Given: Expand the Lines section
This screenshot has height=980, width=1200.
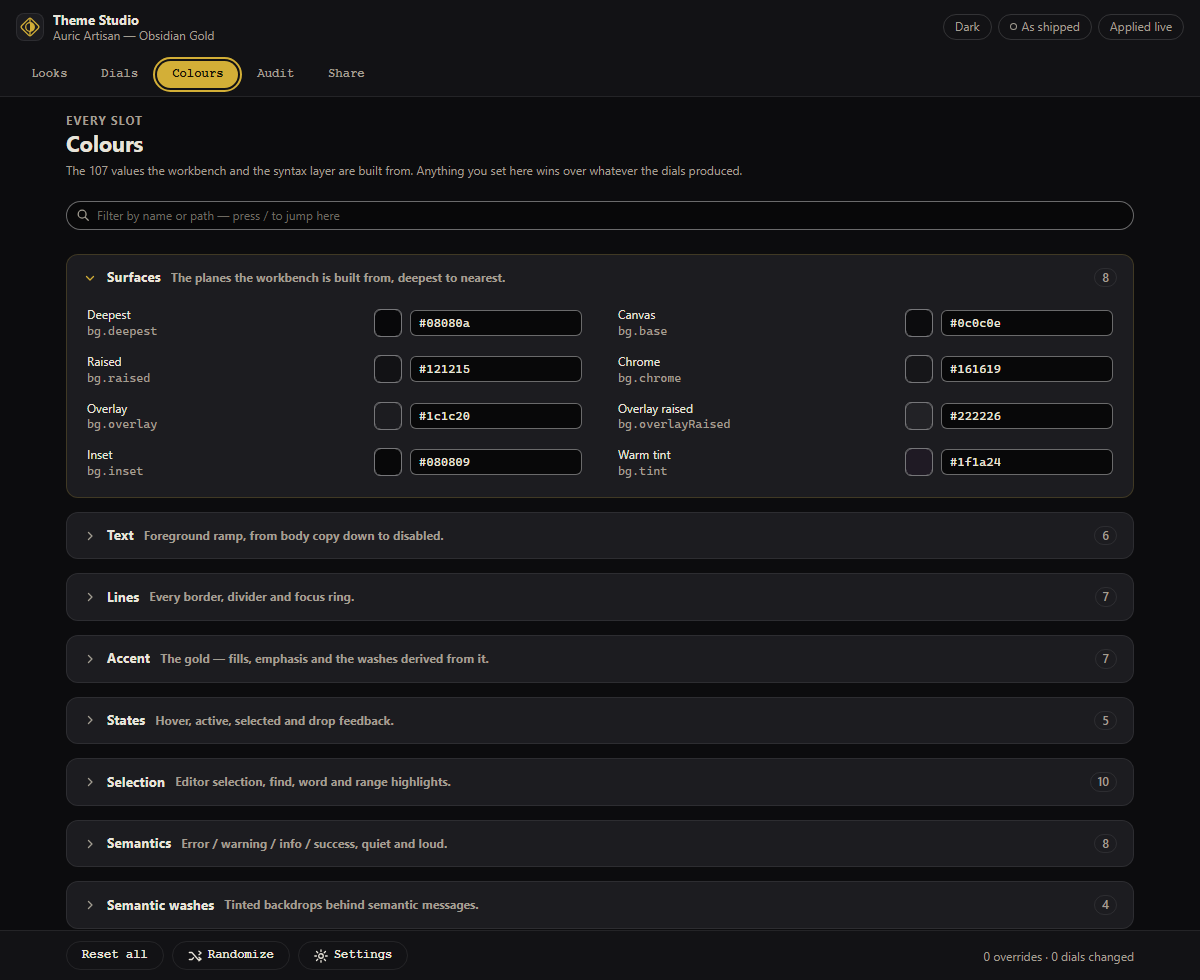Looking at the screenshot, I should [x=599, y=597].
